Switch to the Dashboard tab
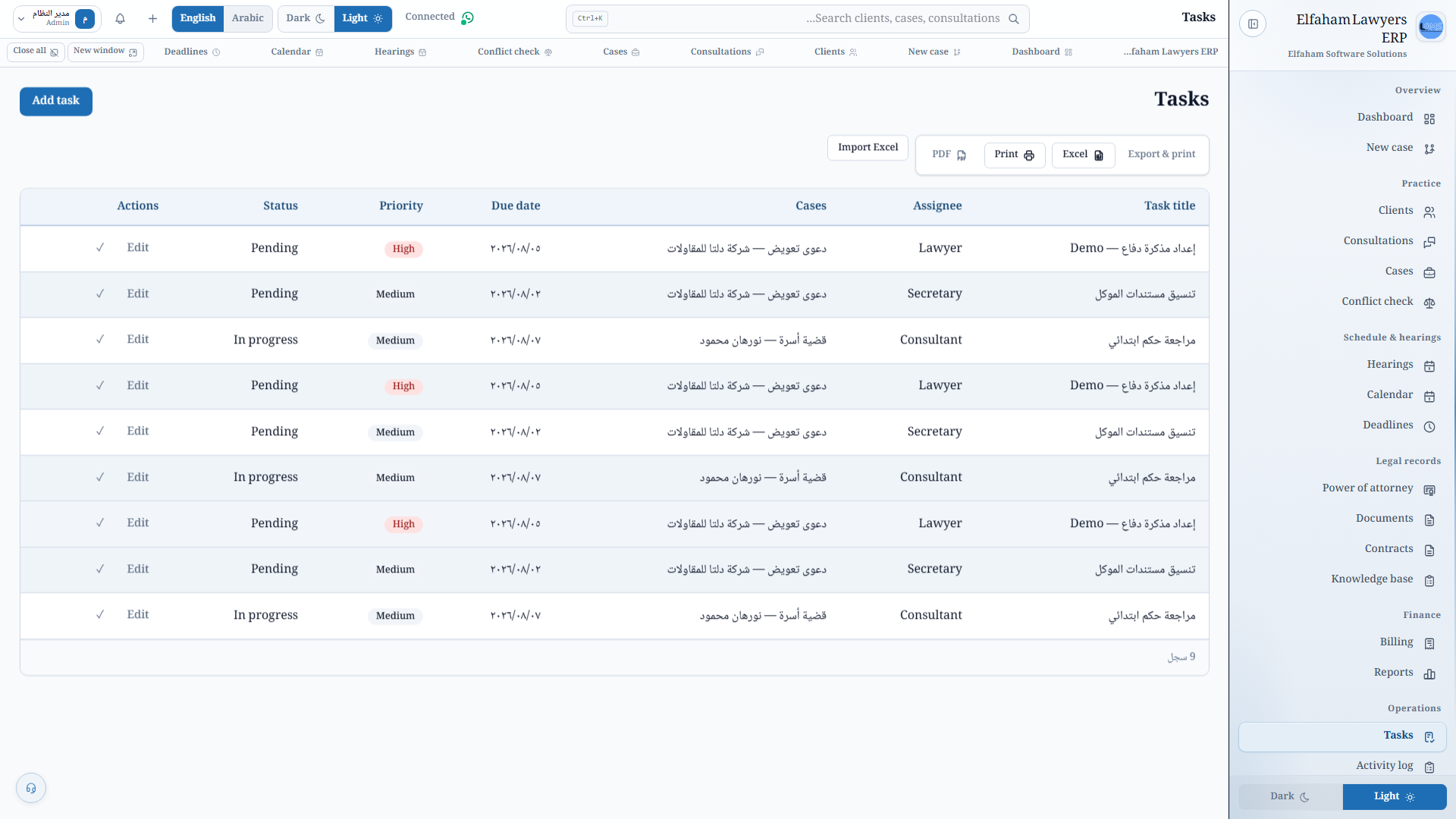Image resolution: width=1456 pixels, height=819 pixels. pos(1042,52)
